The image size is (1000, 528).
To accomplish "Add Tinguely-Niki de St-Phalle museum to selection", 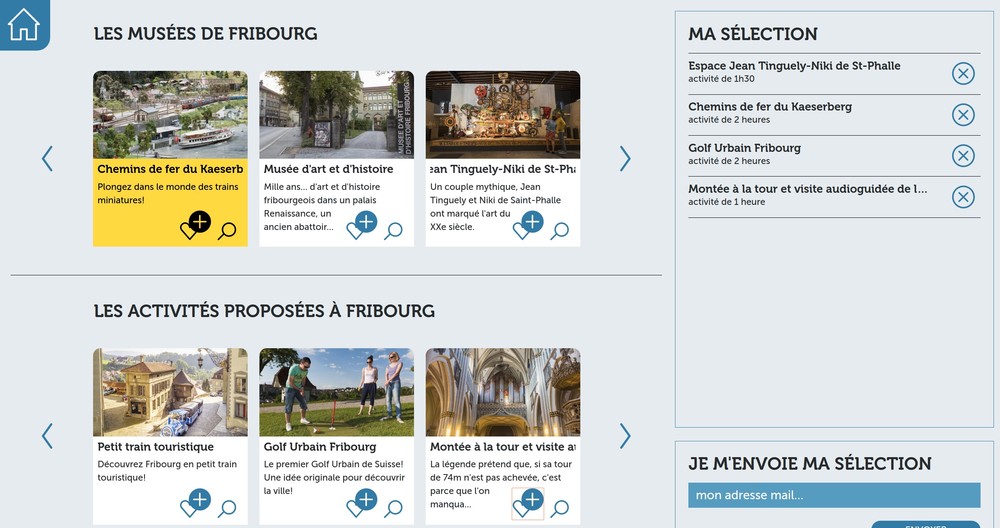I will coord(528,225).
